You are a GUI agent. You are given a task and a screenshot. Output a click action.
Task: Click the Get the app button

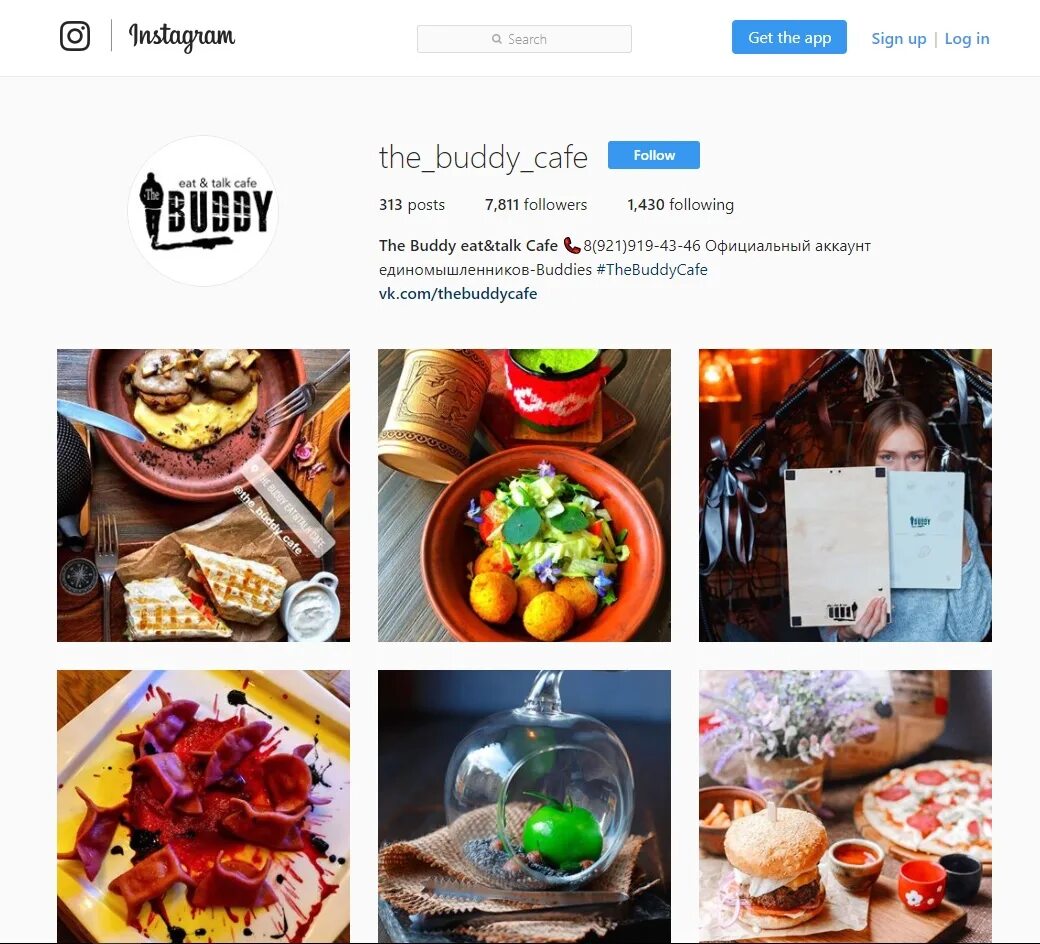[789, 37]
